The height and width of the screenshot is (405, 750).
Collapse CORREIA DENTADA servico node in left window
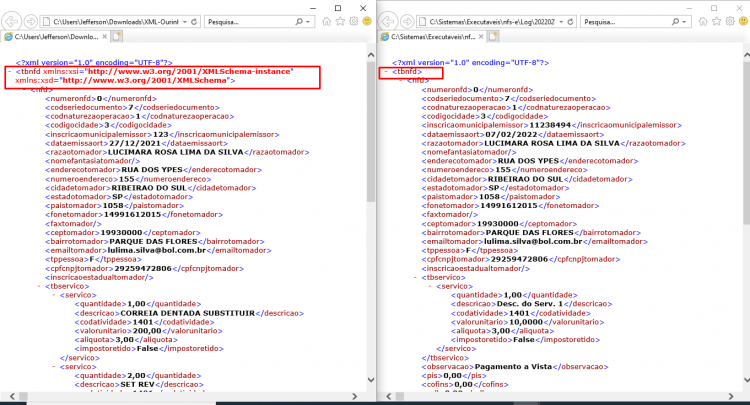click(54, 295)
